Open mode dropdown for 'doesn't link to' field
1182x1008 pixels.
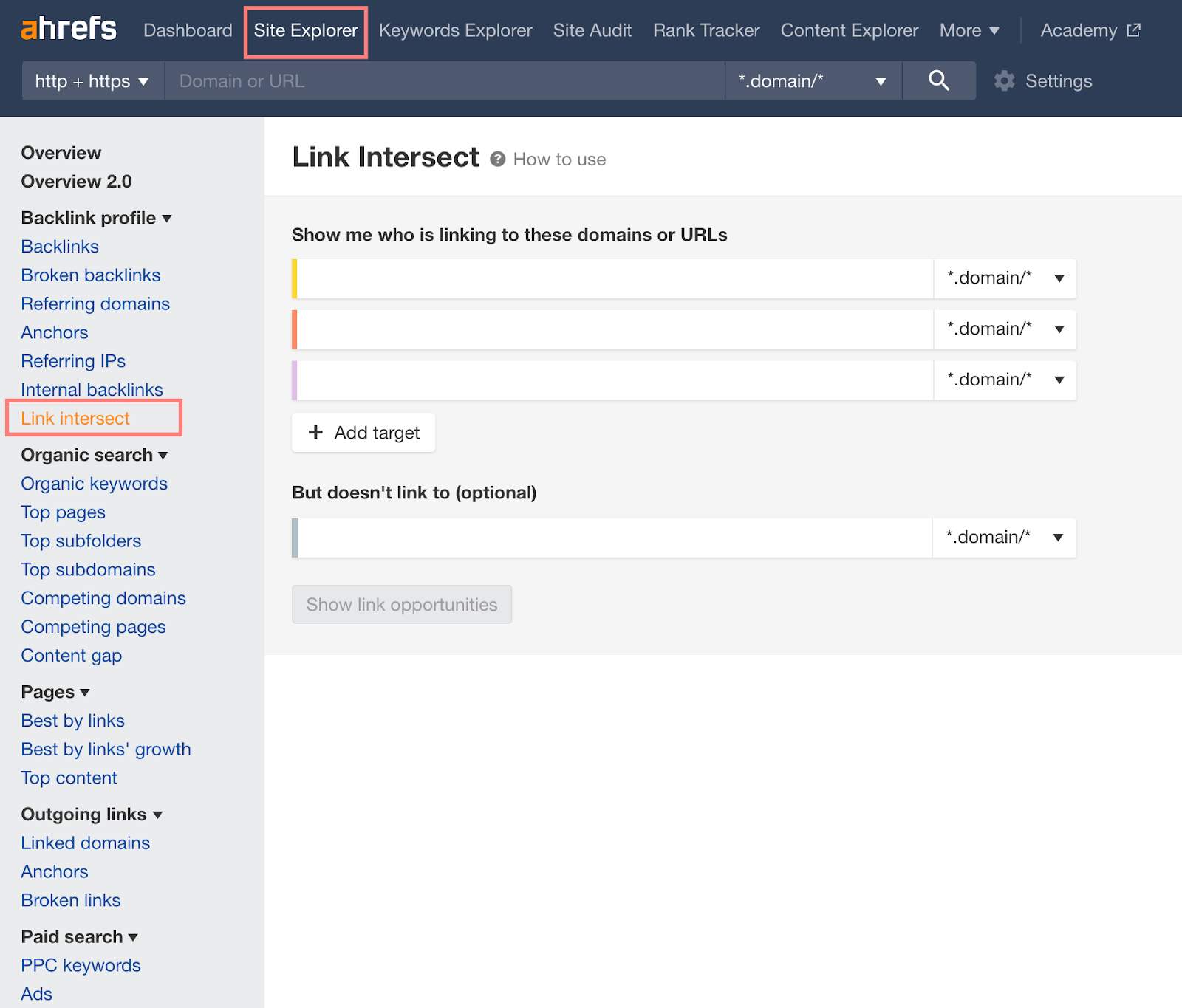pyautogui.click(x=1004, y=538)
